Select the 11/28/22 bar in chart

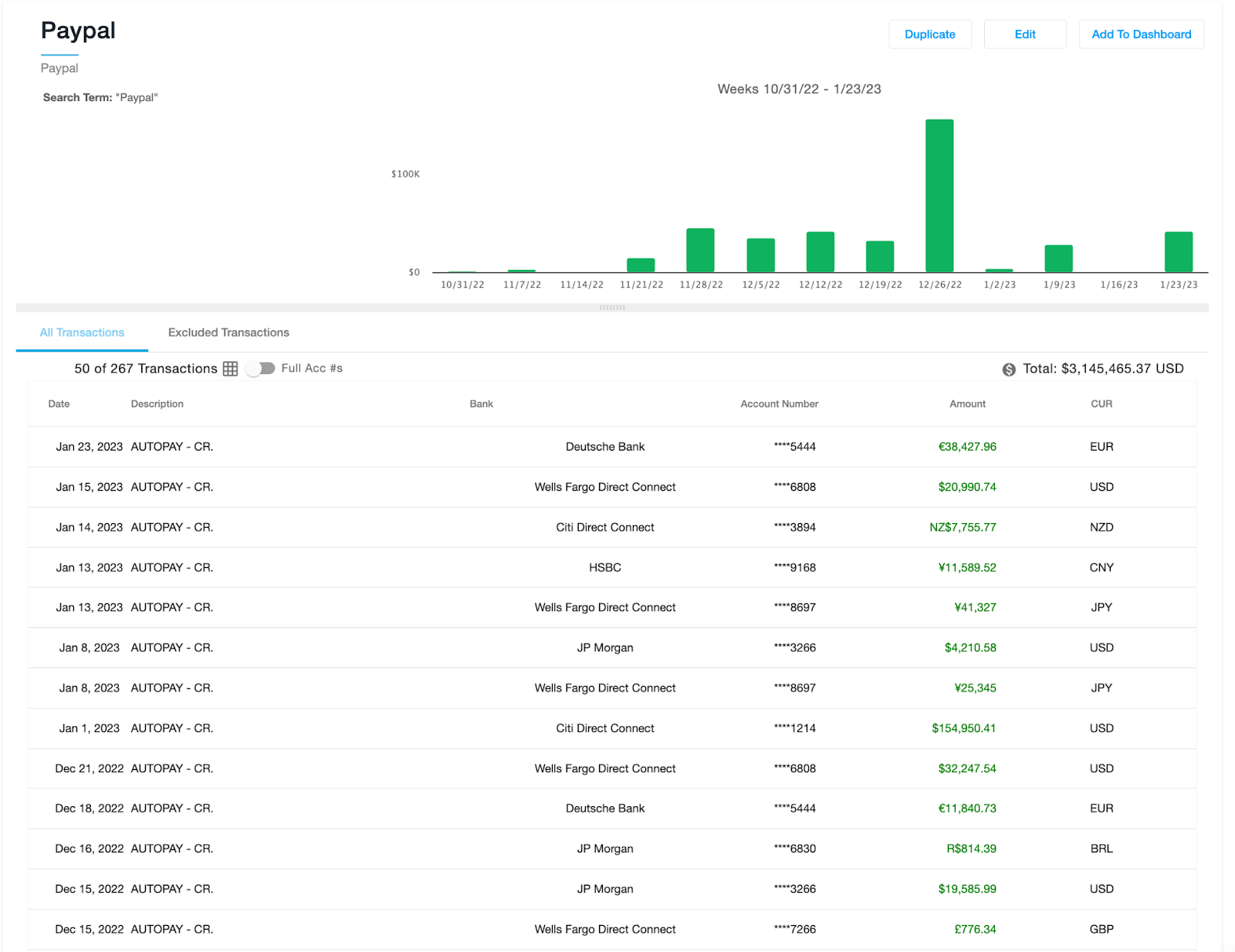(700, 250)
